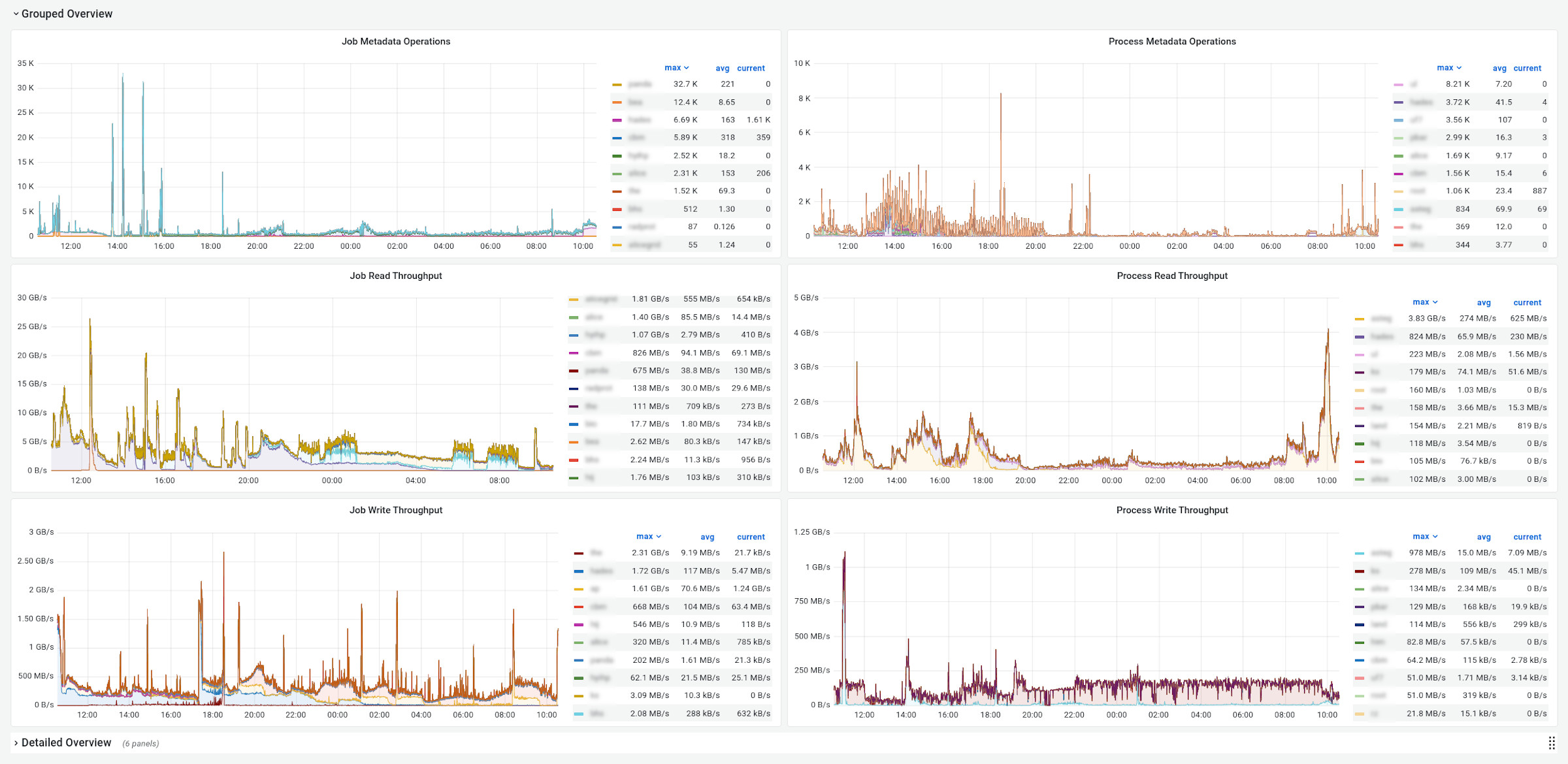Click sort arrow beside max in Job Write Throughput legend

click(x=659, y=537)
